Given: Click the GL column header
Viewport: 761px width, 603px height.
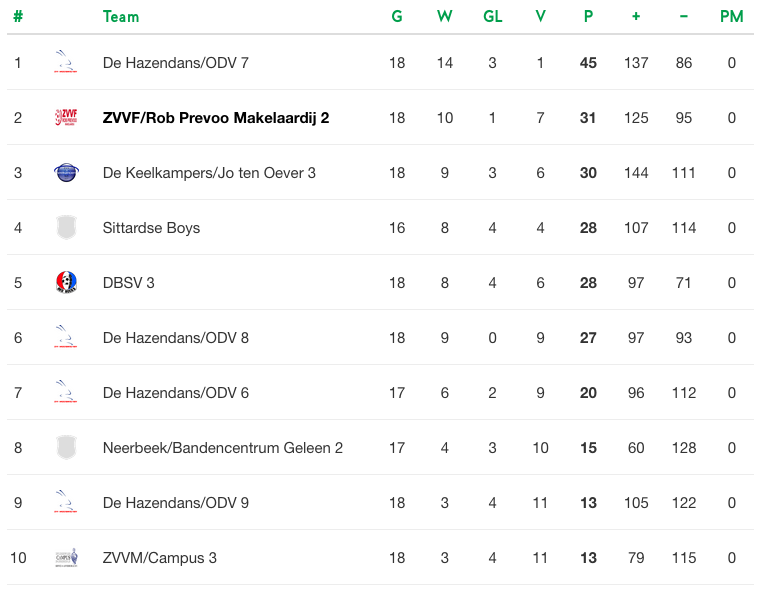Looking at the screenshot, I should pyautogui.click(x=493, y=17).
